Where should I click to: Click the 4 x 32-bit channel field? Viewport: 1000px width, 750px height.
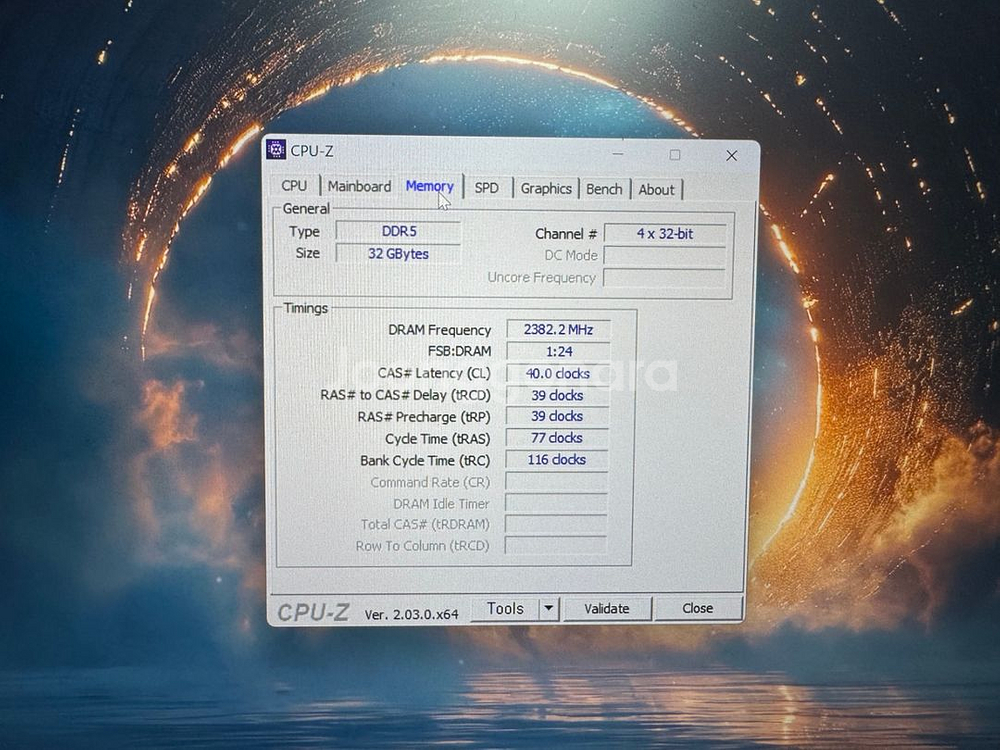click(x=665, y=233)
